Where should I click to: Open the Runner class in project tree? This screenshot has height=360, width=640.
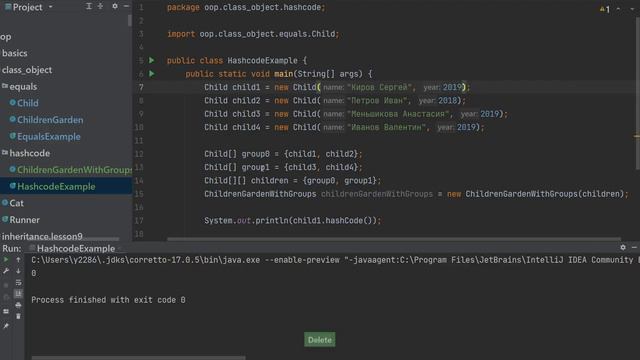24,220
